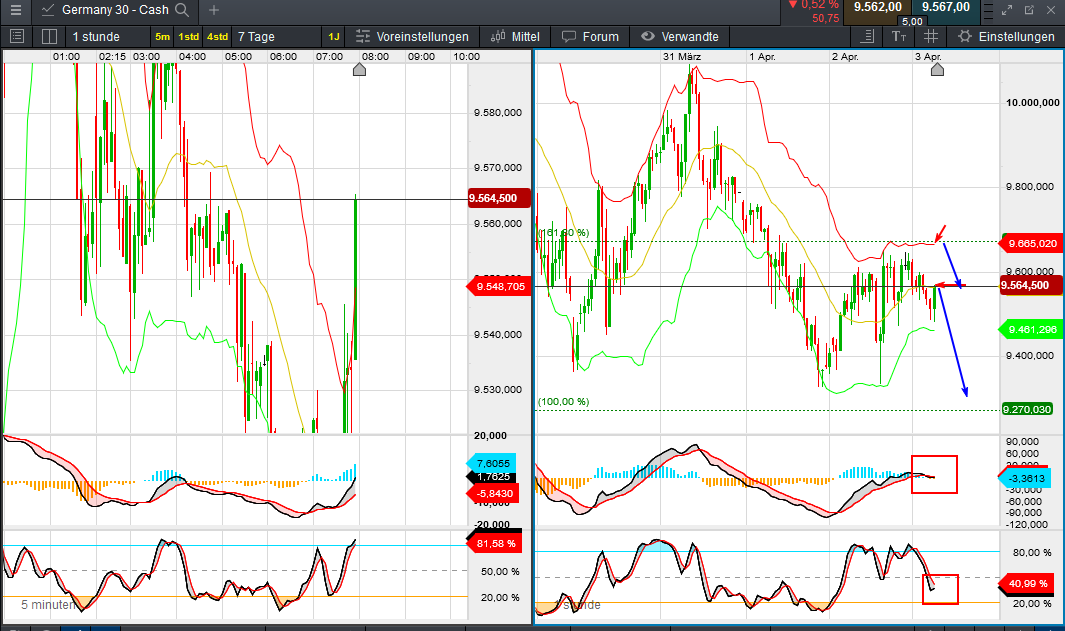Click the 5 minuten chart label
This screenshot has height=631, width=1065.
(x=48, y=604)
